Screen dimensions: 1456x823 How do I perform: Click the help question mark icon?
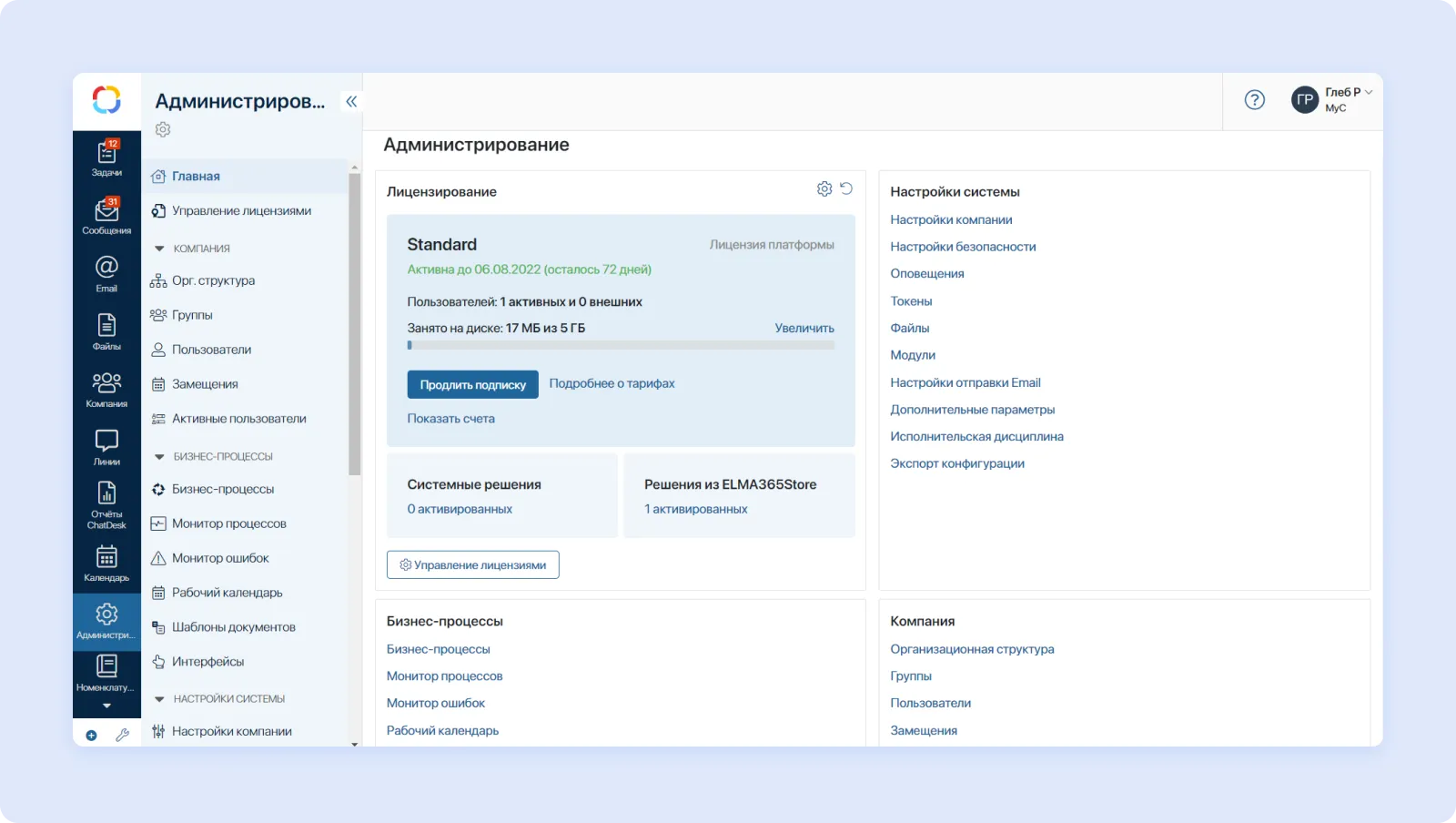tap(1254, 100)
